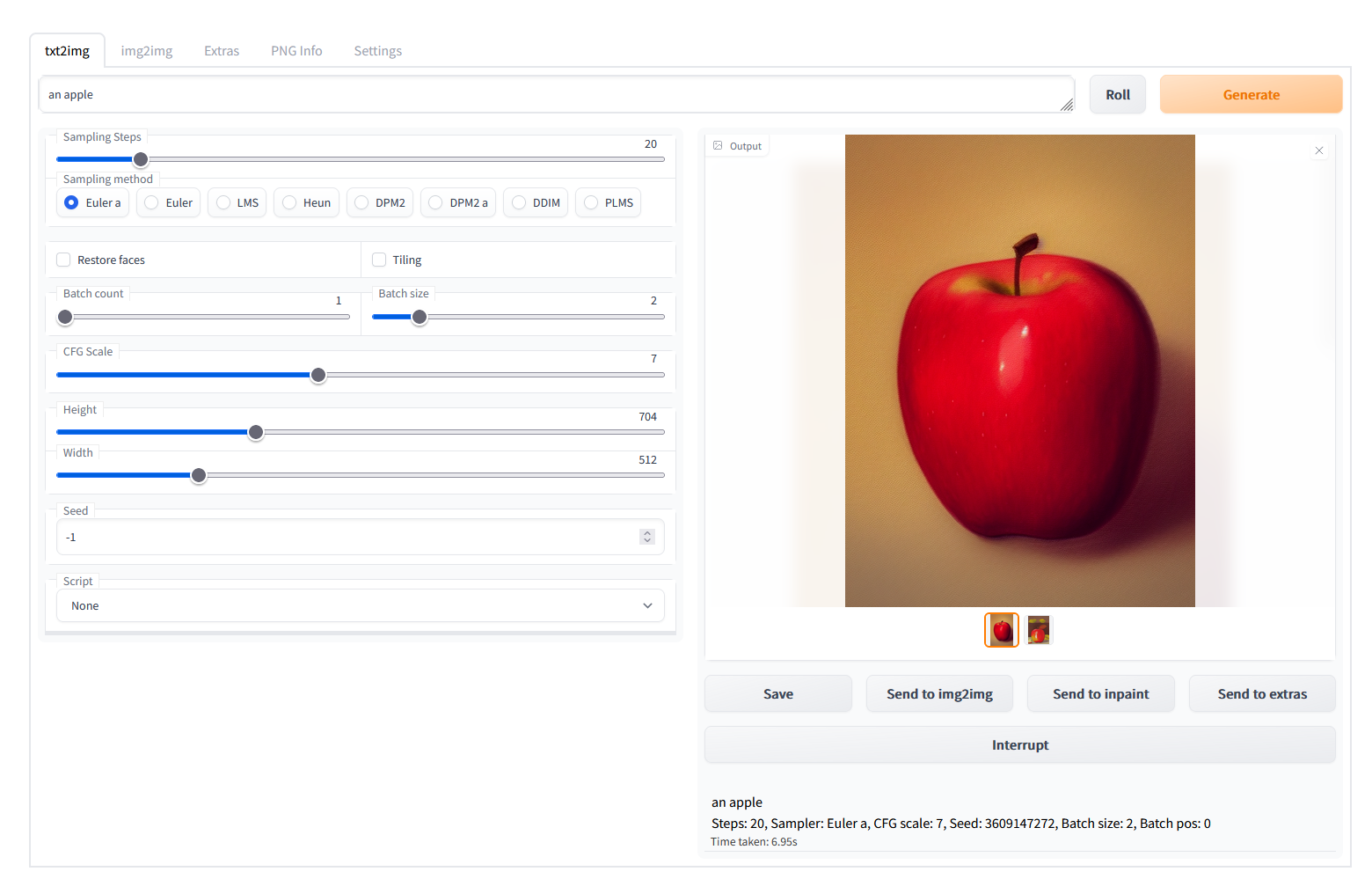This screenshot has height=879, width=1372.
Task: Send the image to inpaint
Action: point(1100,693)
